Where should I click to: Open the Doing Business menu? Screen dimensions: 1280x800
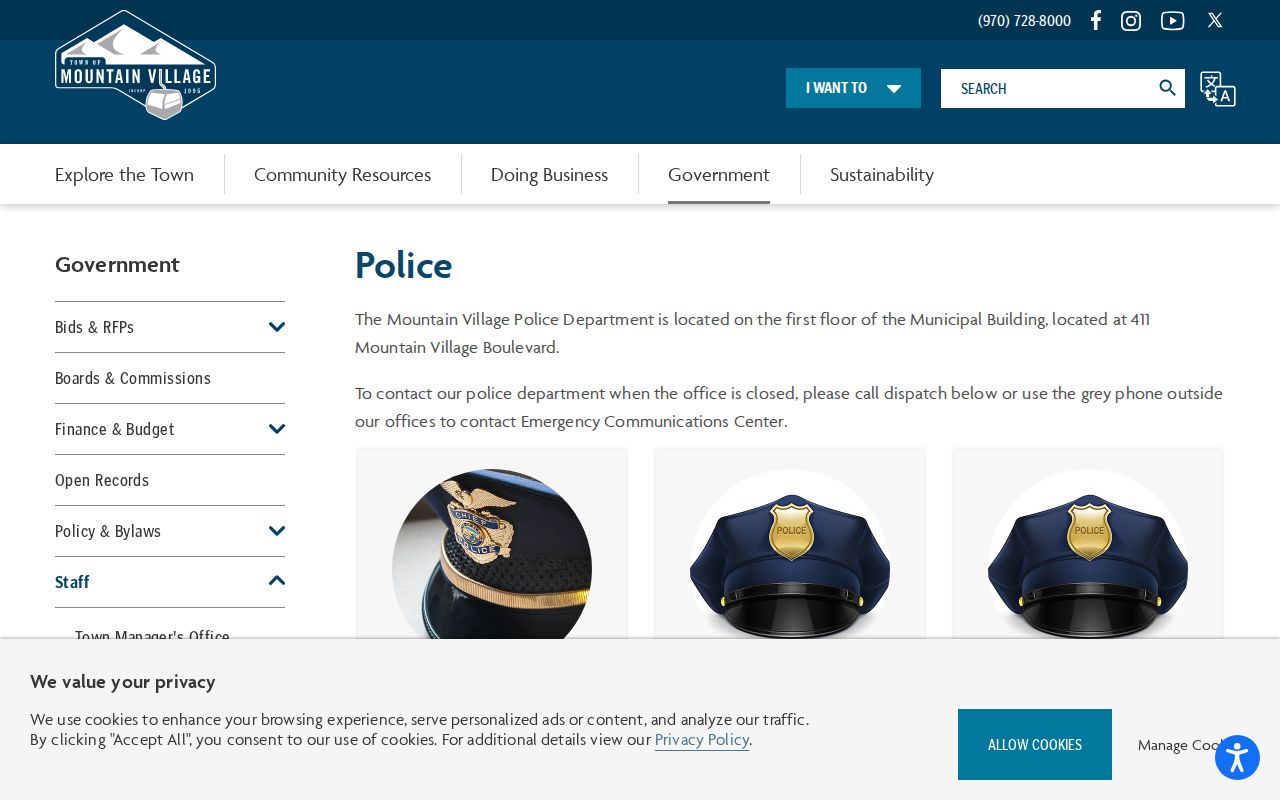point(549,174)
